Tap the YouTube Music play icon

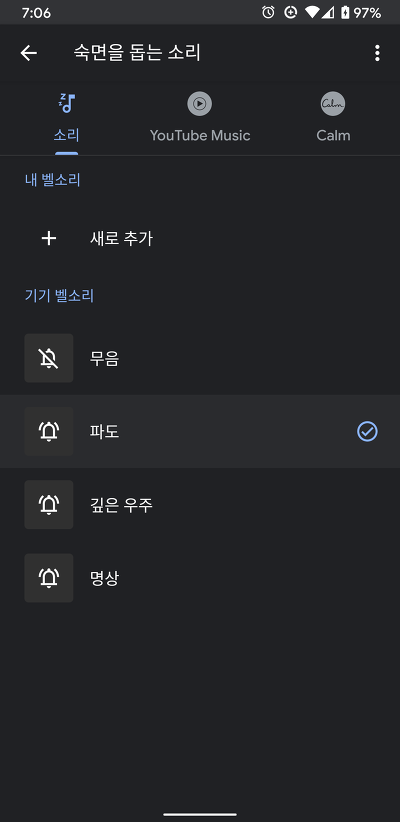pyautogui.click(x=200, y=103)
